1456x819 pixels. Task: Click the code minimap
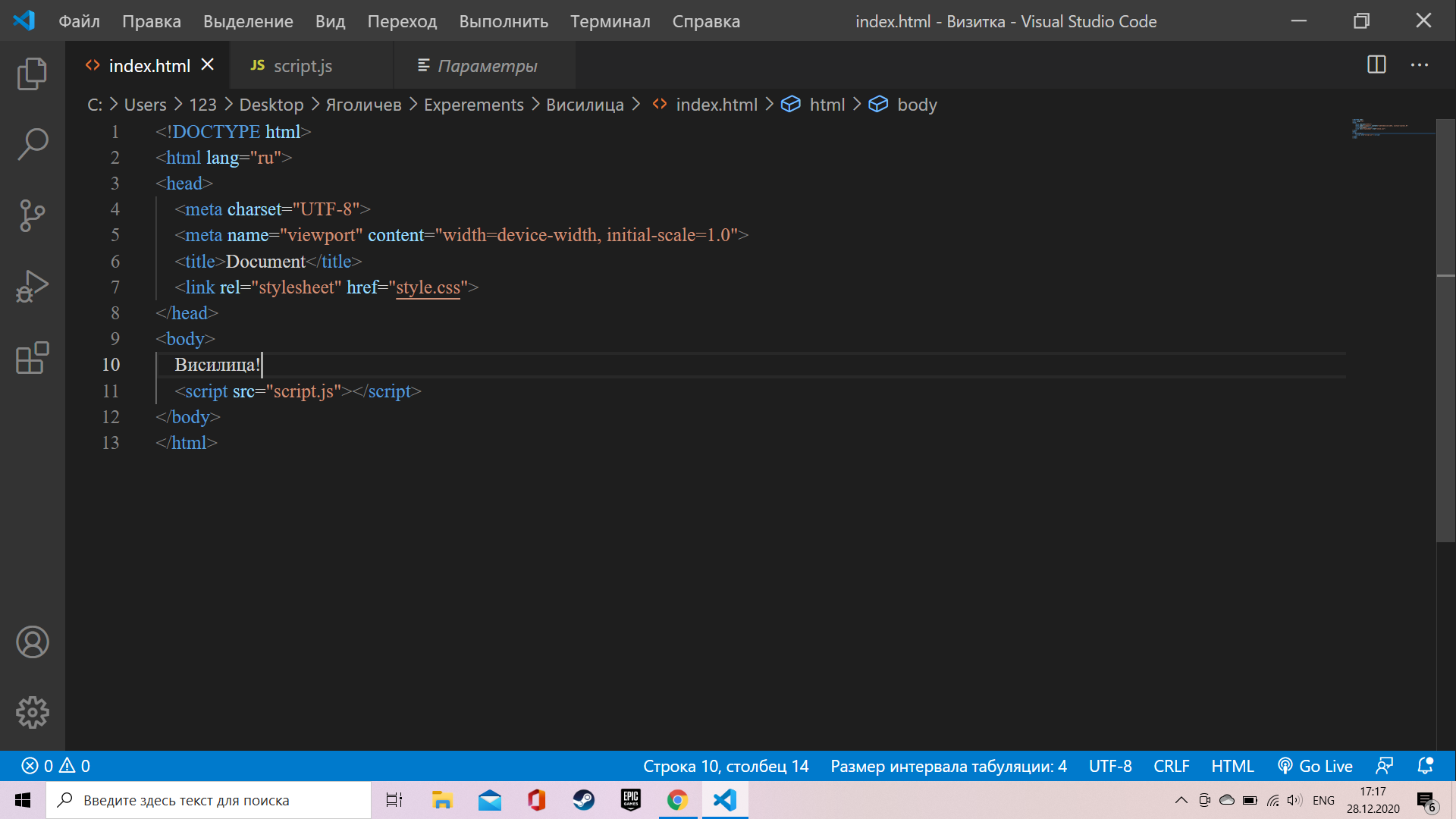(1392, 129)
